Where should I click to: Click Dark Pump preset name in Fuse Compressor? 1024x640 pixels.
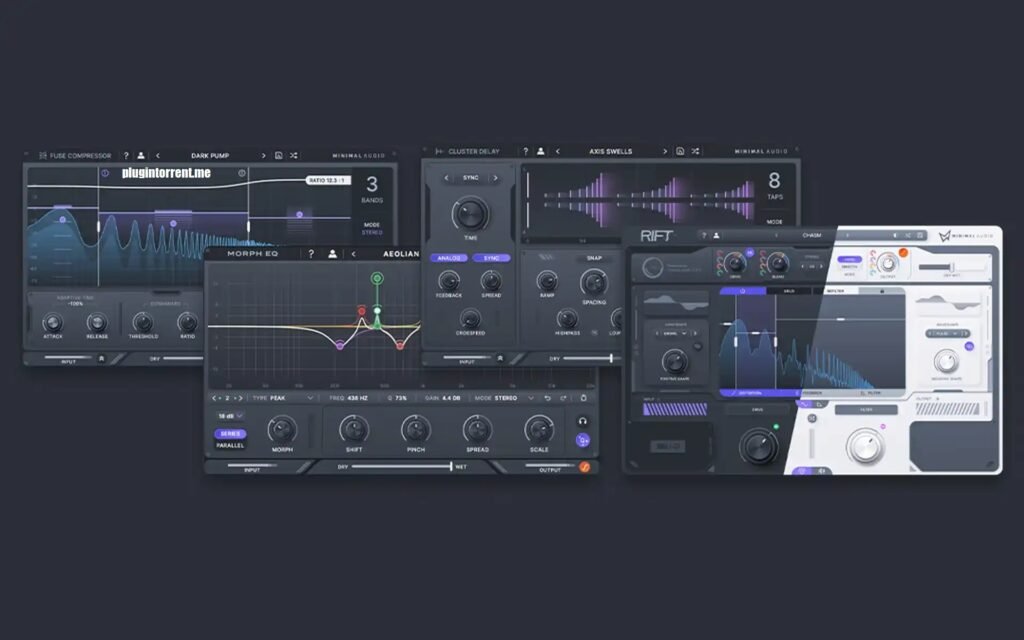(210, 155)
